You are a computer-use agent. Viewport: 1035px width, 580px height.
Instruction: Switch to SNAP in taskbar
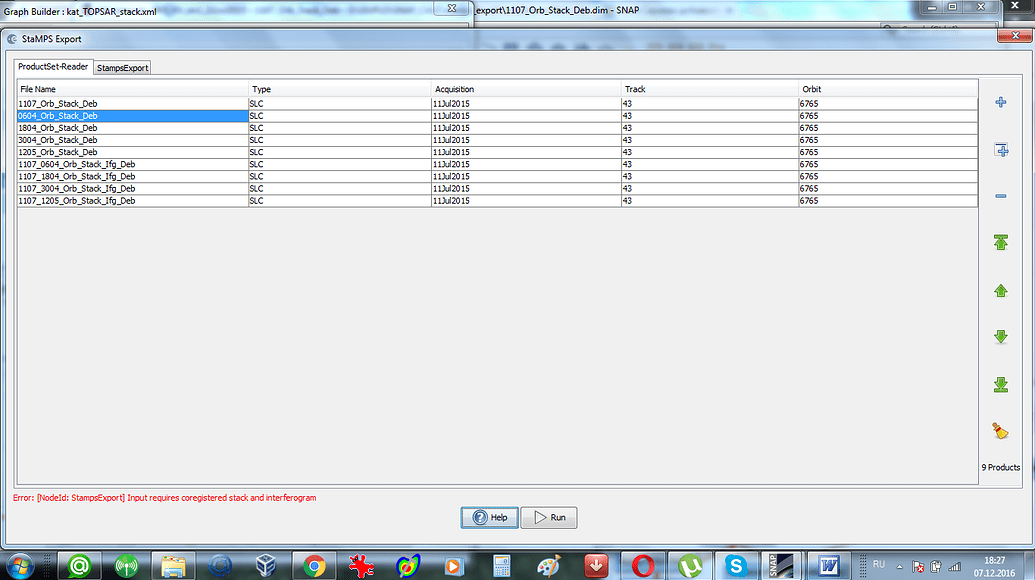[x=781, y=566]
